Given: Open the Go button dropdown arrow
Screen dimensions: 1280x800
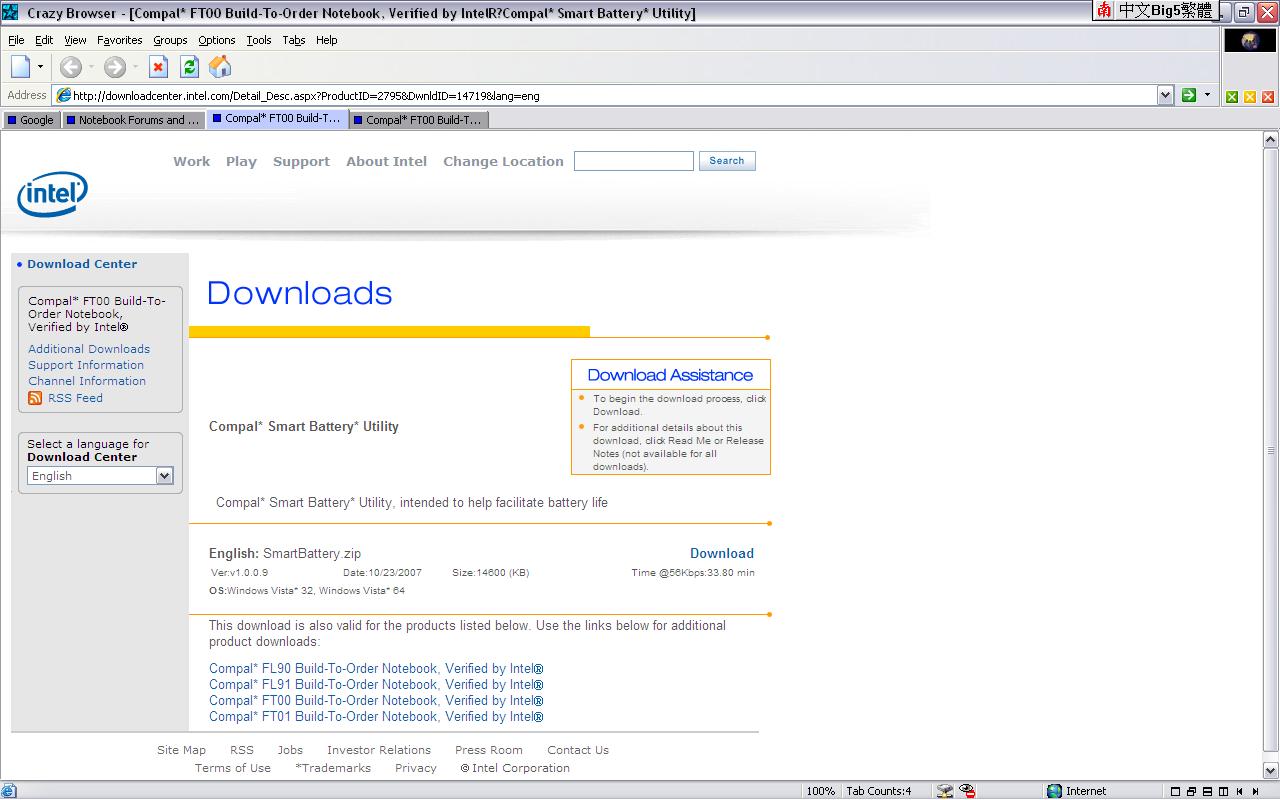Looking at the screenshot, I should tap(1207, 95).
